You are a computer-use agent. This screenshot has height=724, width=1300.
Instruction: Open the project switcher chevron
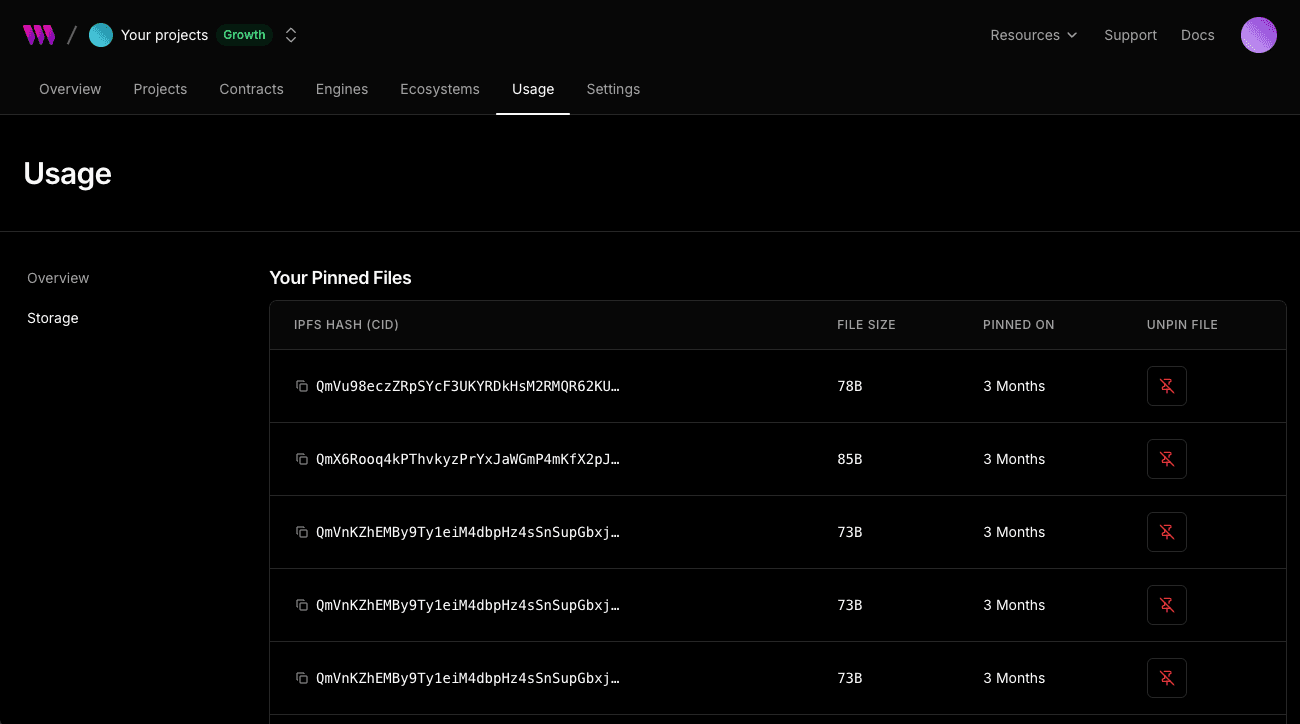tap(290, 34)
